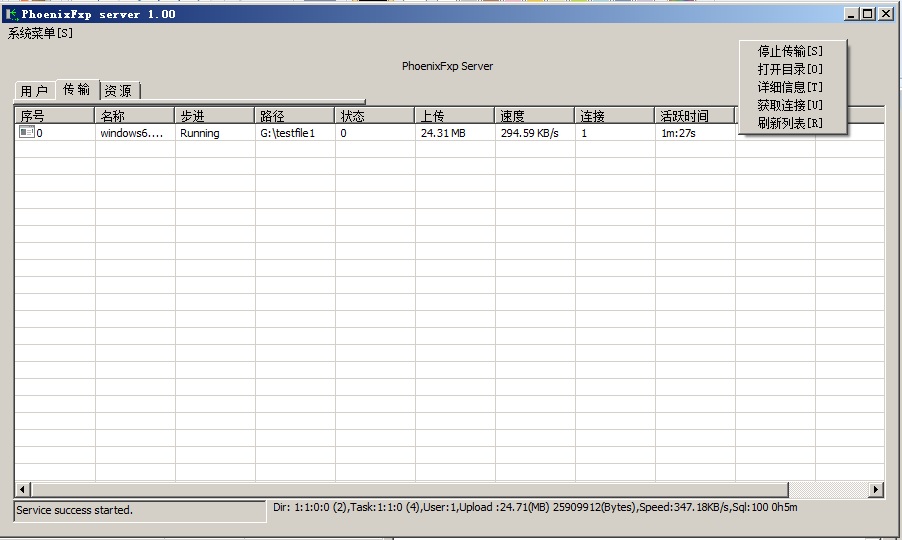Sort by the 序号 column header
The width and height of the screenshot is (902, 540).
click(55, 116)
